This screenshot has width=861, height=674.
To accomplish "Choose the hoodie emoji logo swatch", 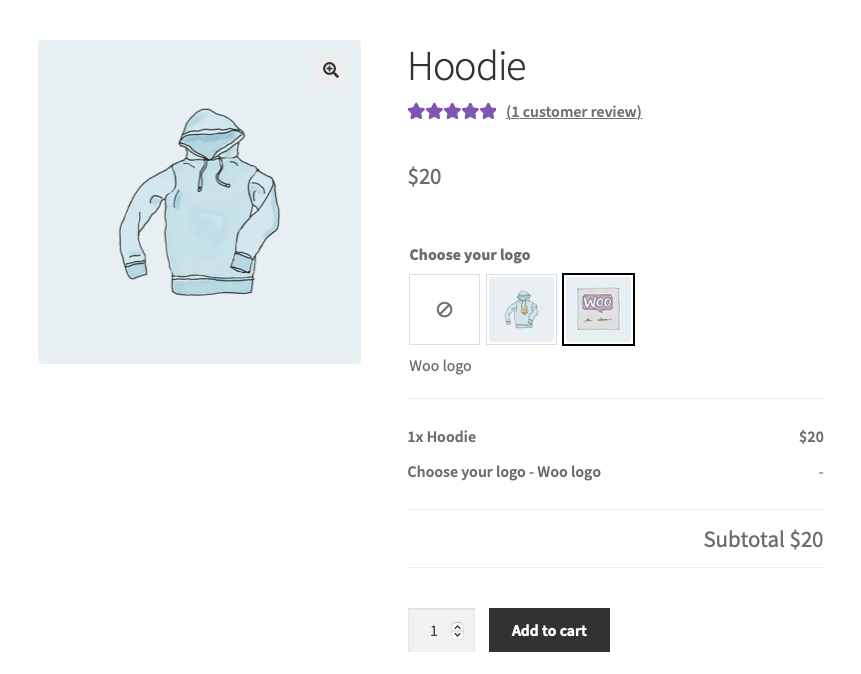I will coord(521,310).
